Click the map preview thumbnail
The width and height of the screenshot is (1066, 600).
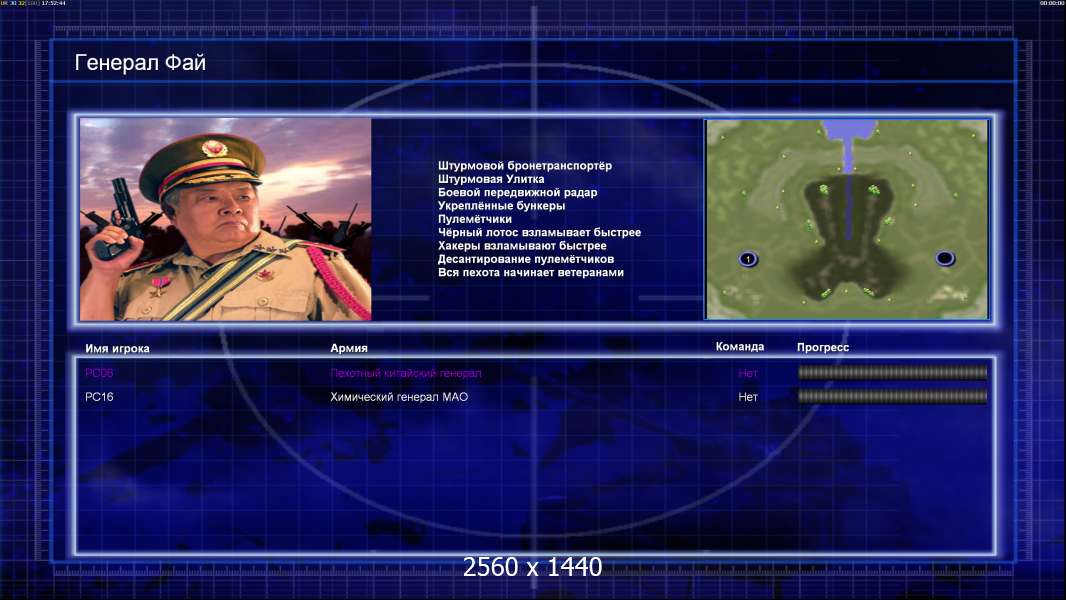[x=846, y=219]
